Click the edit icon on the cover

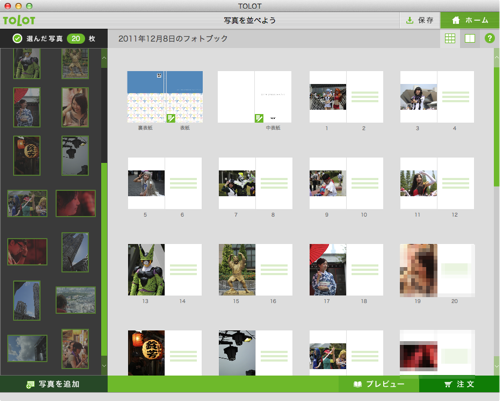point(171,118)
